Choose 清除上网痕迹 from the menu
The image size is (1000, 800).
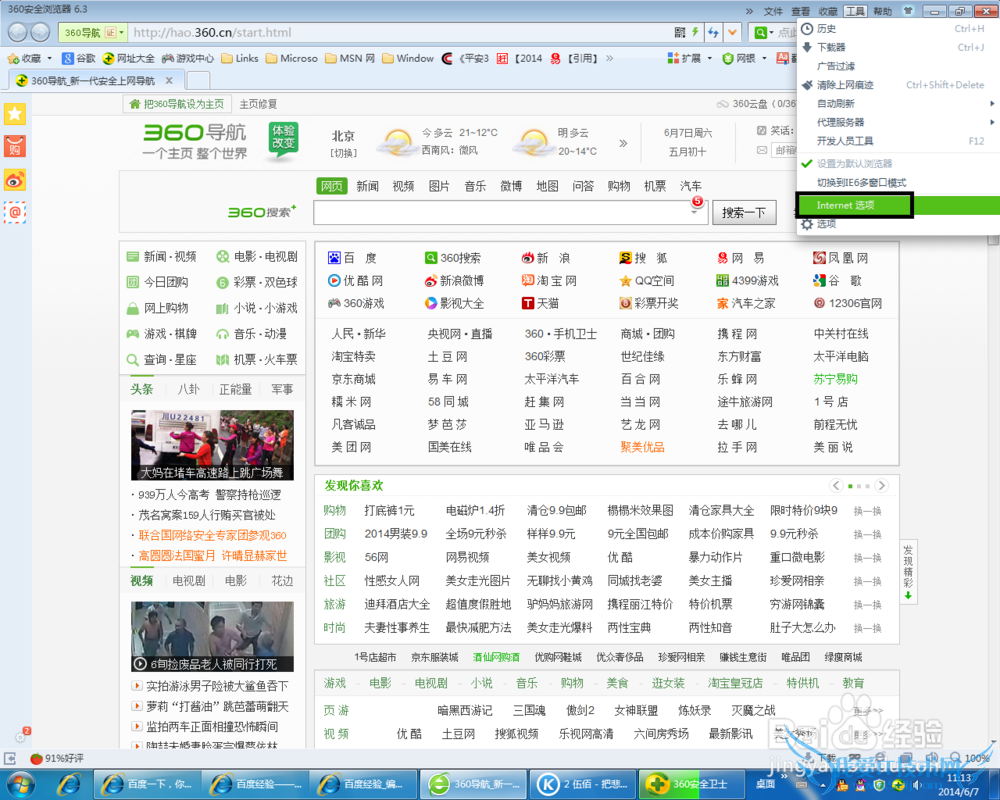pyautogui.click(x=846, y=85)
